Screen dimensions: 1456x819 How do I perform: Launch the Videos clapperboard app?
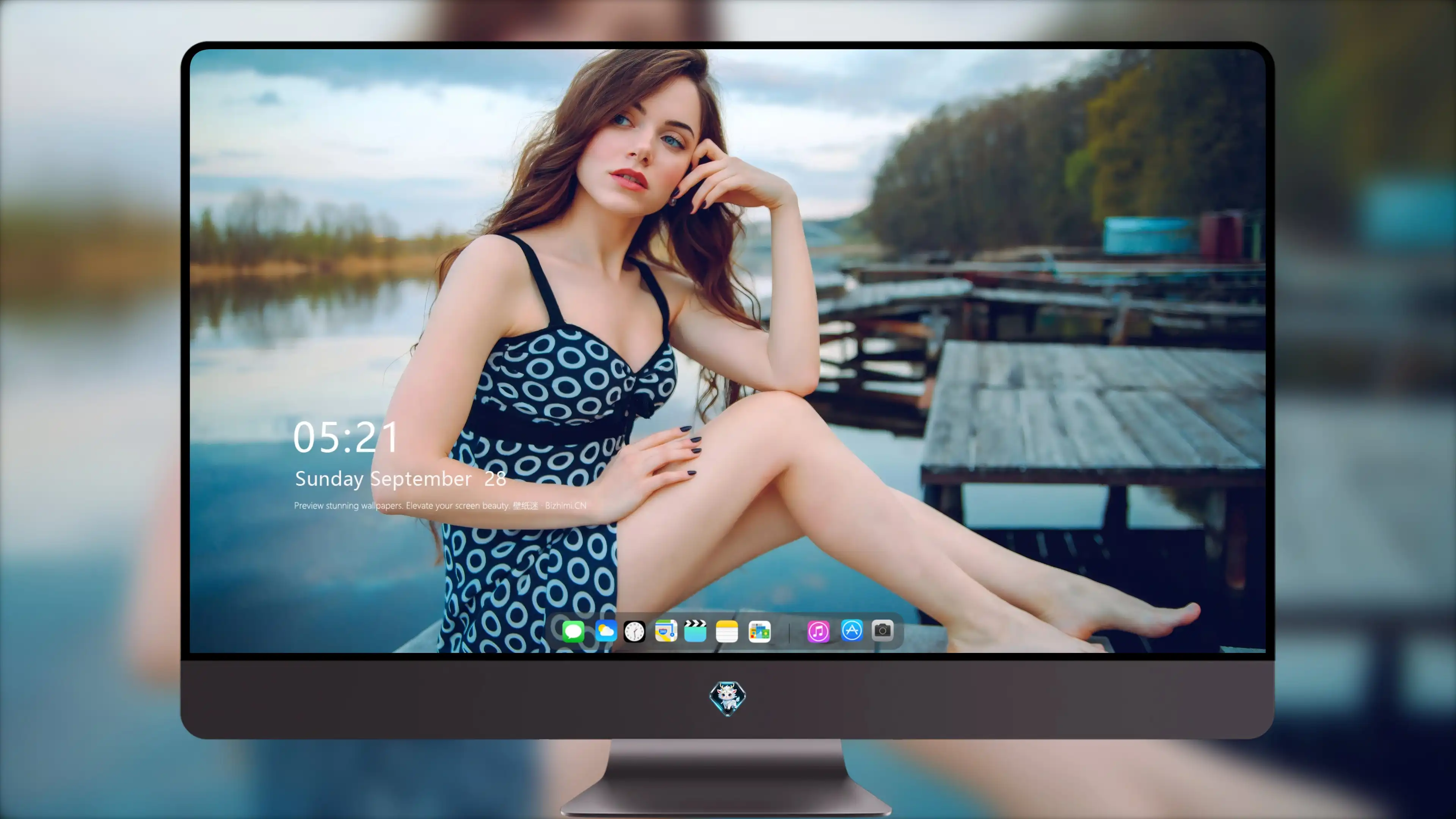(695, 631)
